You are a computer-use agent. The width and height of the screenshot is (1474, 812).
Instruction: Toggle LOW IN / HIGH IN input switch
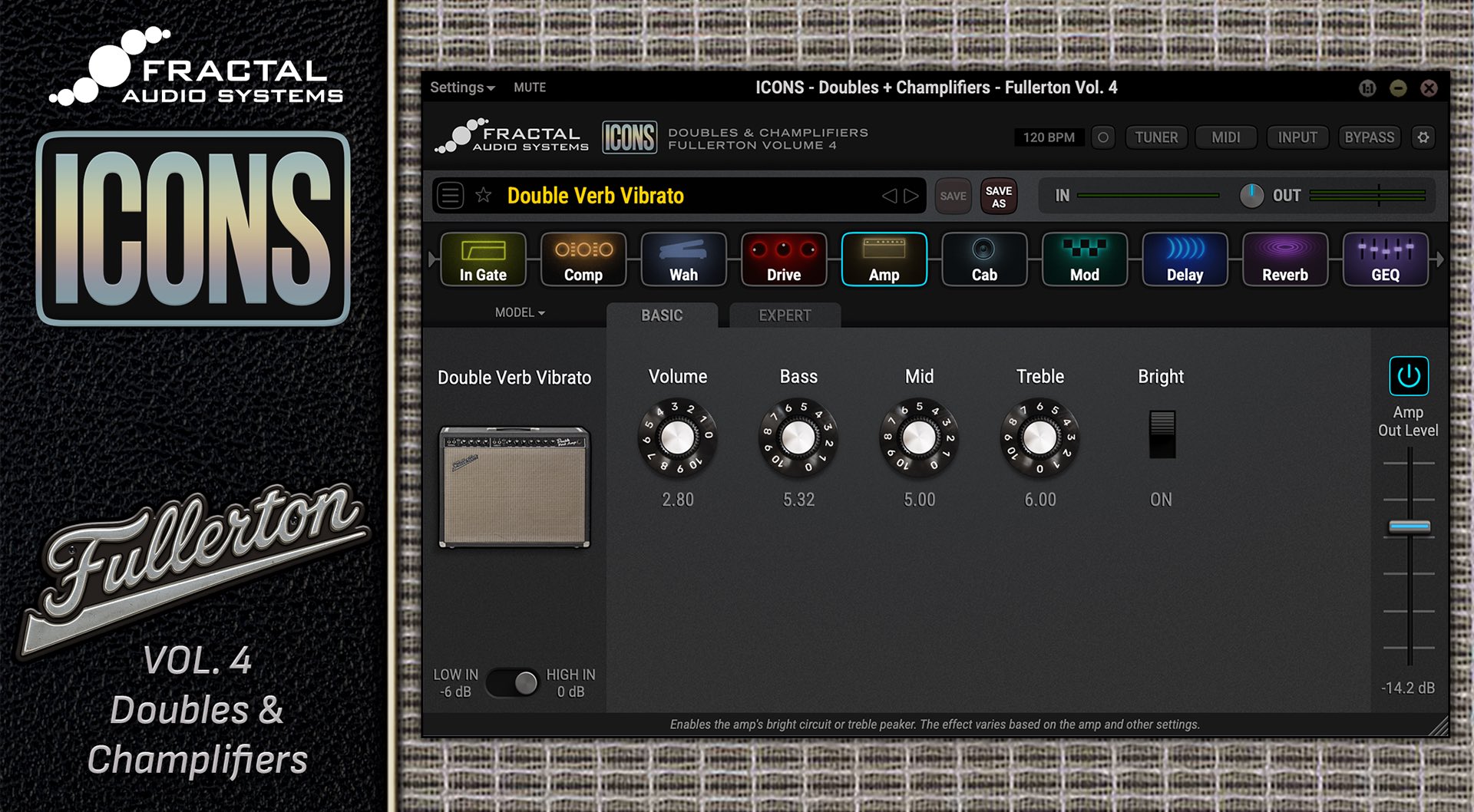[512, 682]
